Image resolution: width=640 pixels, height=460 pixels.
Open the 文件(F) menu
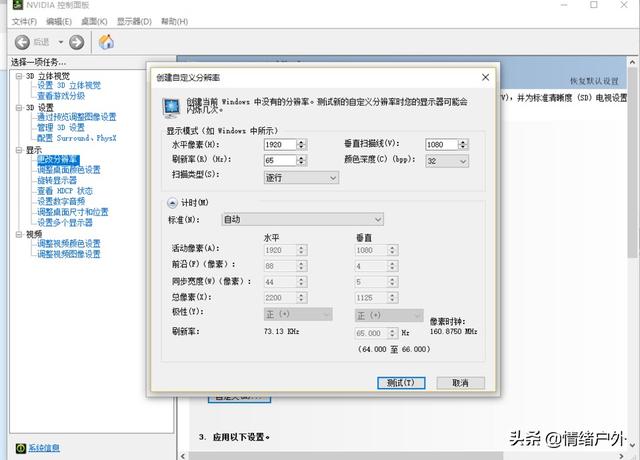click(24, 21)
